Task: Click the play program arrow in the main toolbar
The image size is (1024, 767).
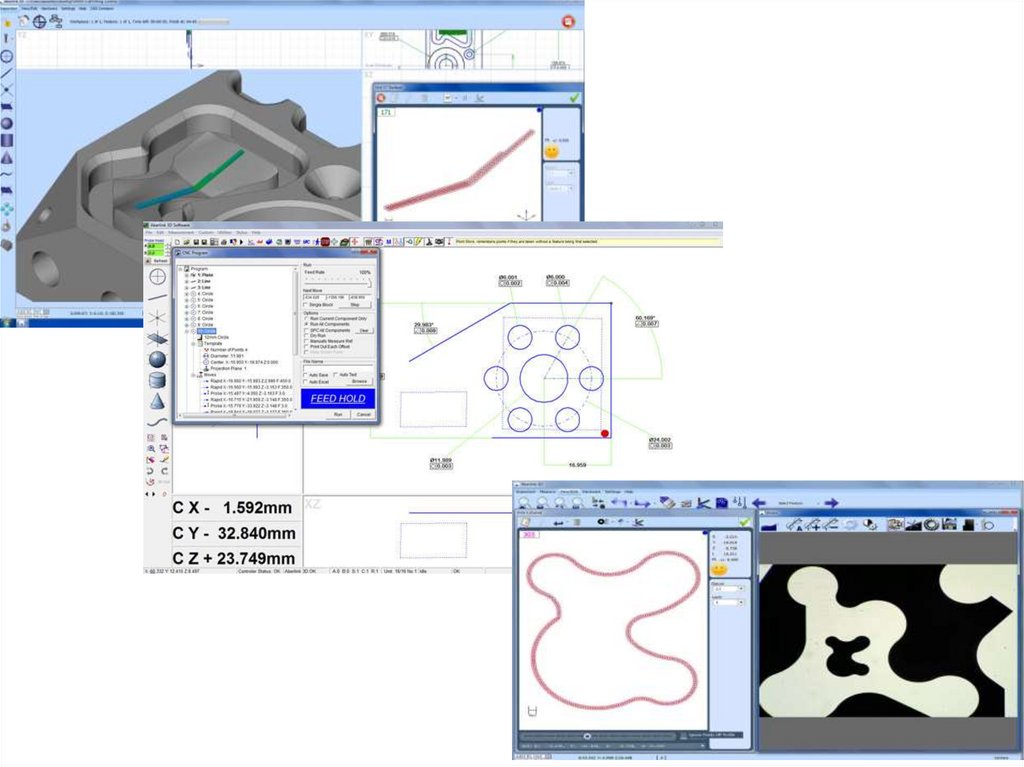Action: point(241,242)
